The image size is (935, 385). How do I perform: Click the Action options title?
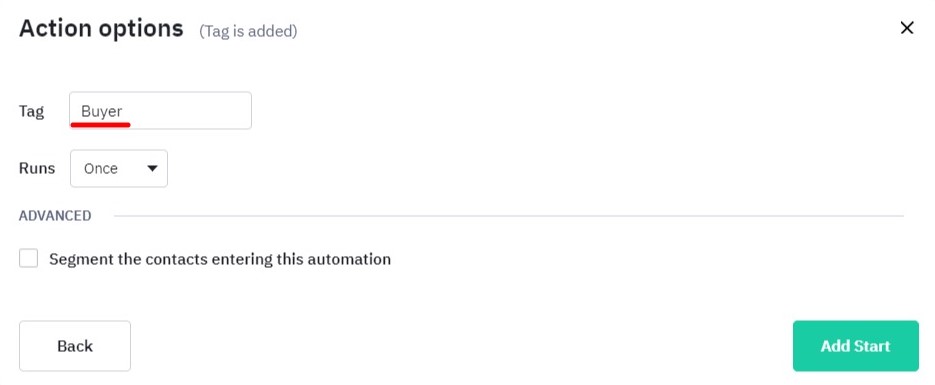101,29
